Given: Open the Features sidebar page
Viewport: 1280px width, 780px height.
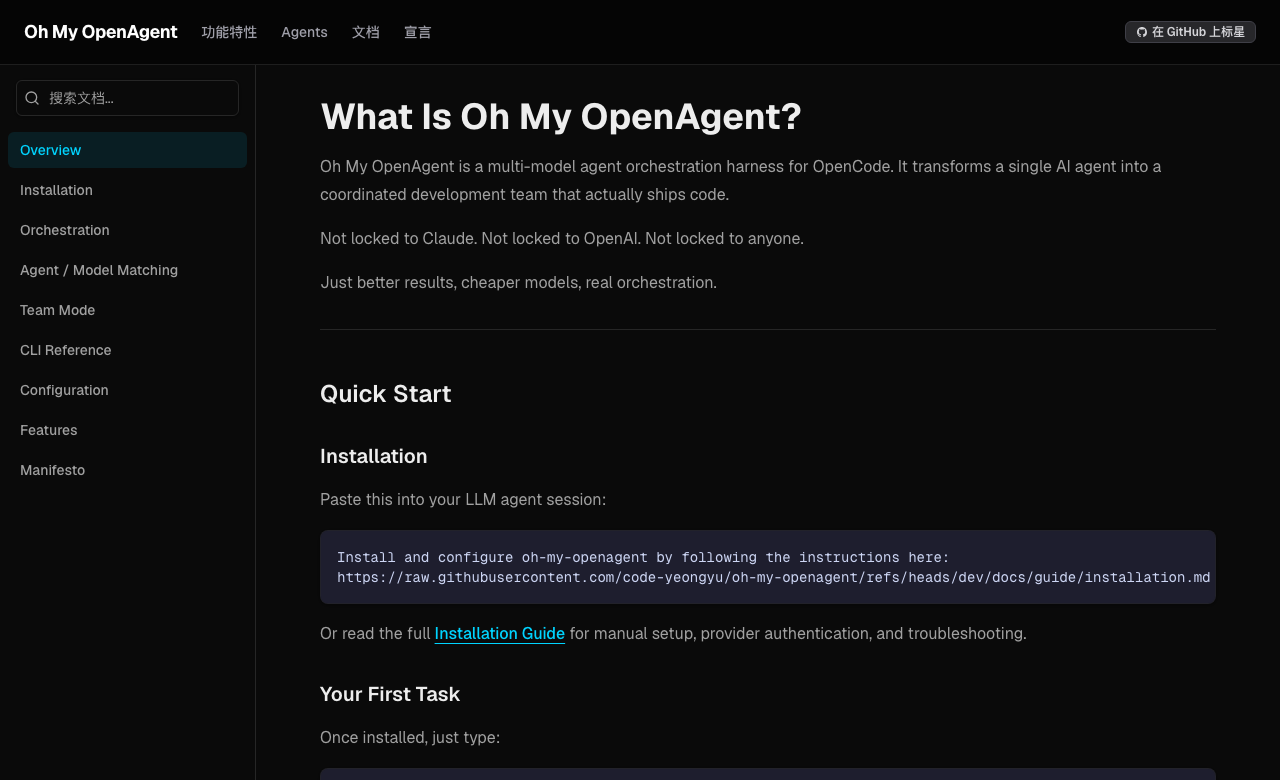Looking at the screenshot, I should (x=127, y=430).
